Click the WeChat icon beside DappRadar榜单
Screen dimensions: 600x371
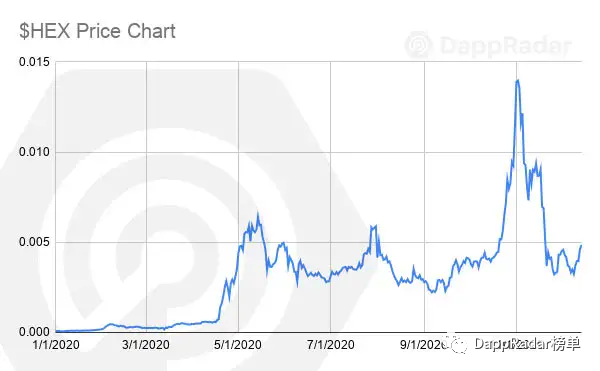pyautogui.click(x=458, y=344)
